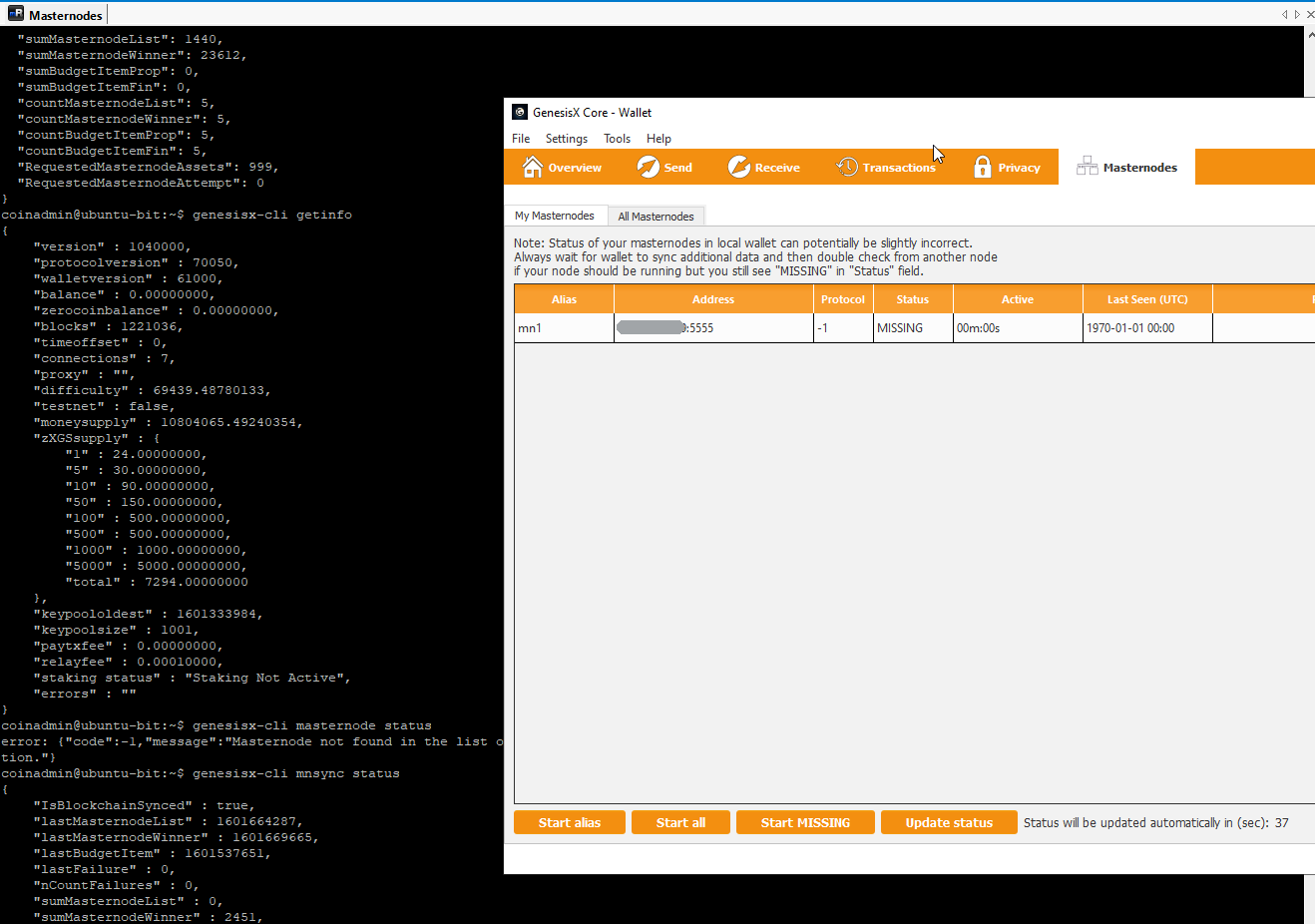The width and height of the screenshot is (1315, 924).
Task: Open the Help menu in the wallet
Action: click(658, 139)
